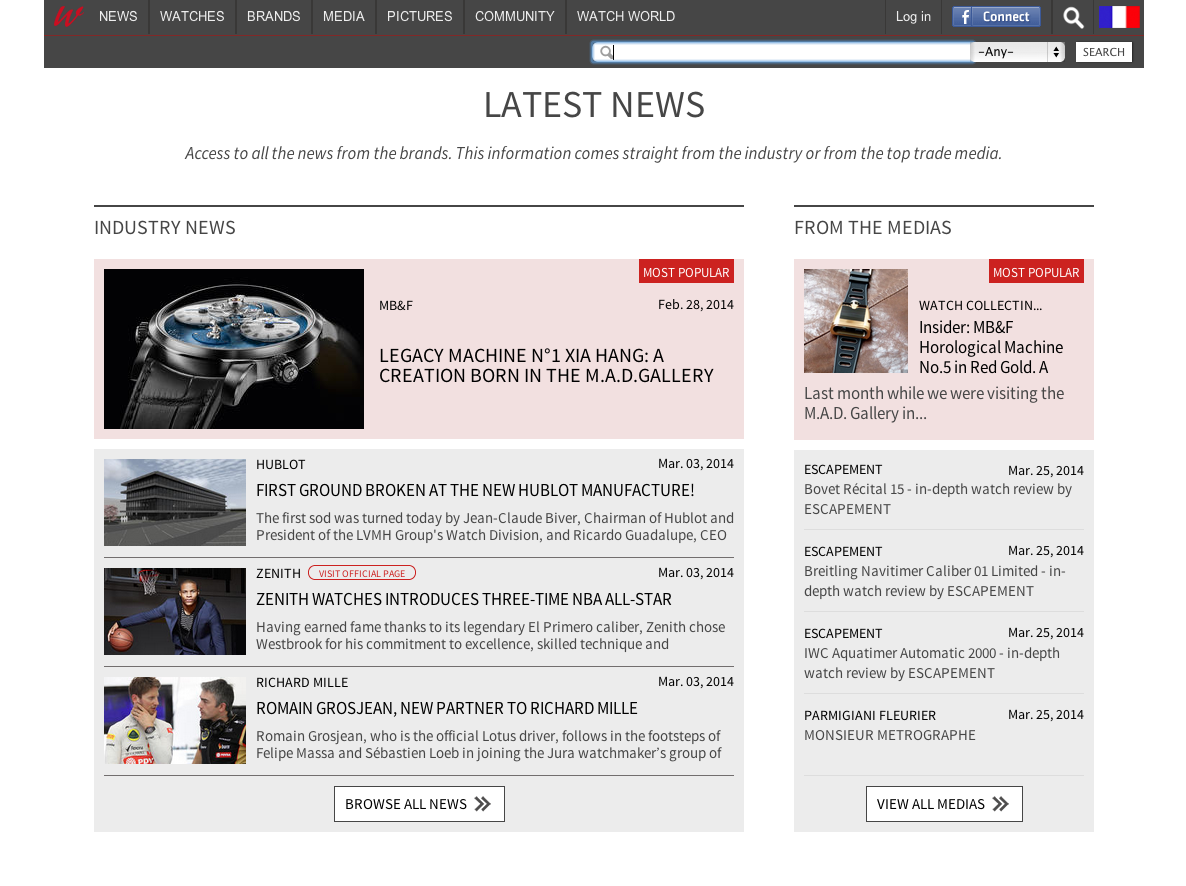Click the Log in link

913,17
